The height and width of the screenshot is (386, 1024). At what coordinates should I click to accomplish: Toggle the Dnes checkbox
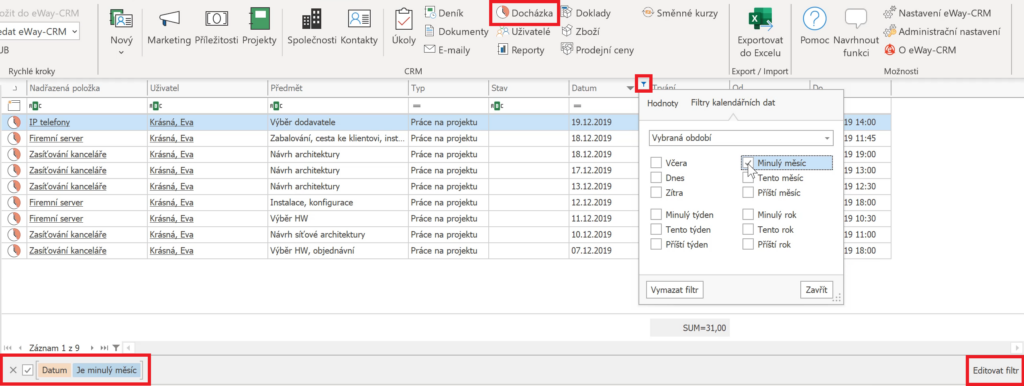(x=656, y=178)
